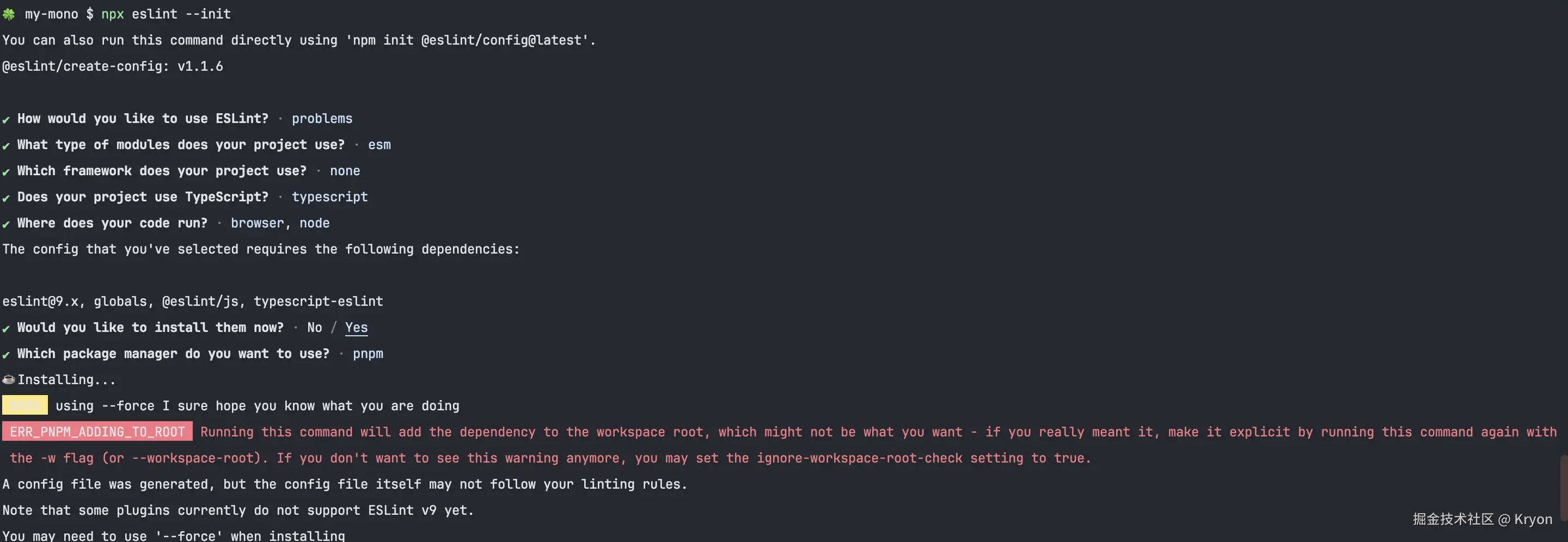
Task: Click the "problems" answer text
Action: click(321, 119)
